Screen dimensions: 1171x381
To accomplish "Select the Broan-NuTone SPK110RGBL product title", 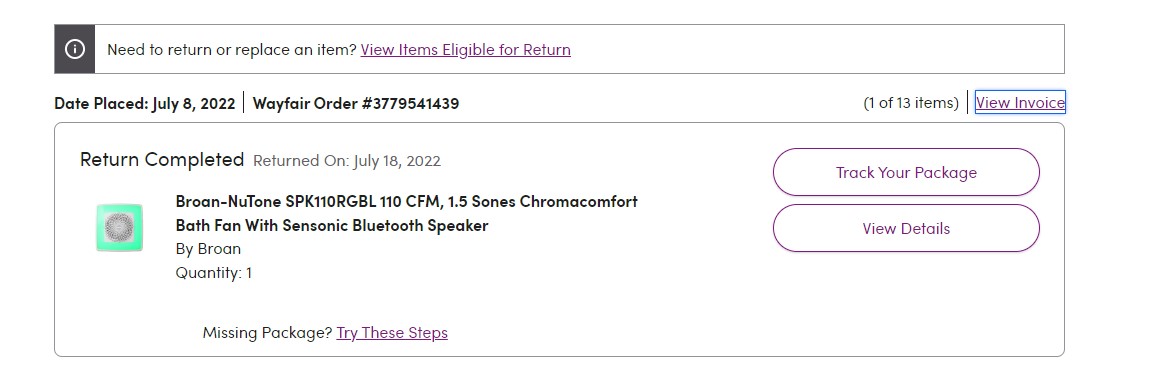I will [406, 213].
